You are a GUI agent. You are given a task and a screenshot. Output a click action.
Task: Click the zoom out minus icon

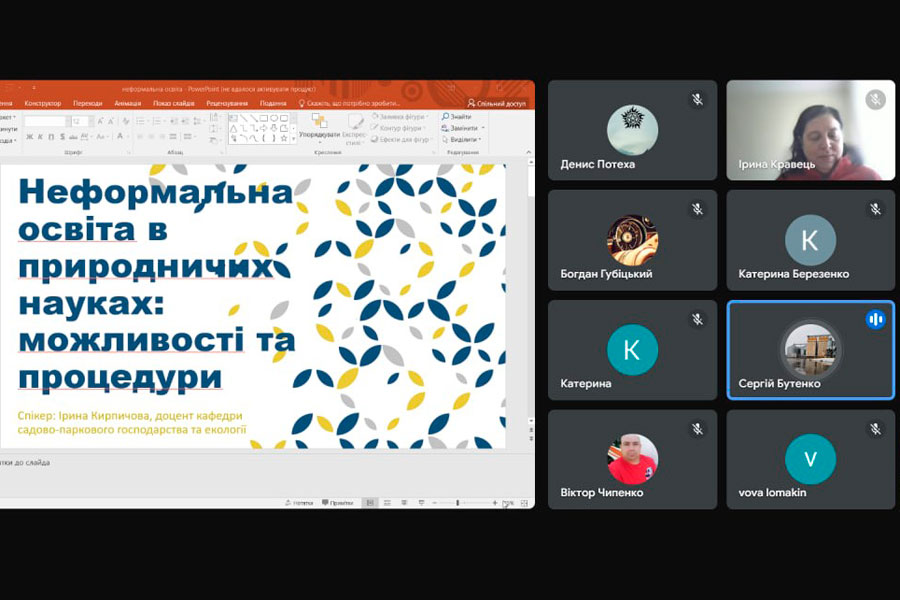point(435,503)
